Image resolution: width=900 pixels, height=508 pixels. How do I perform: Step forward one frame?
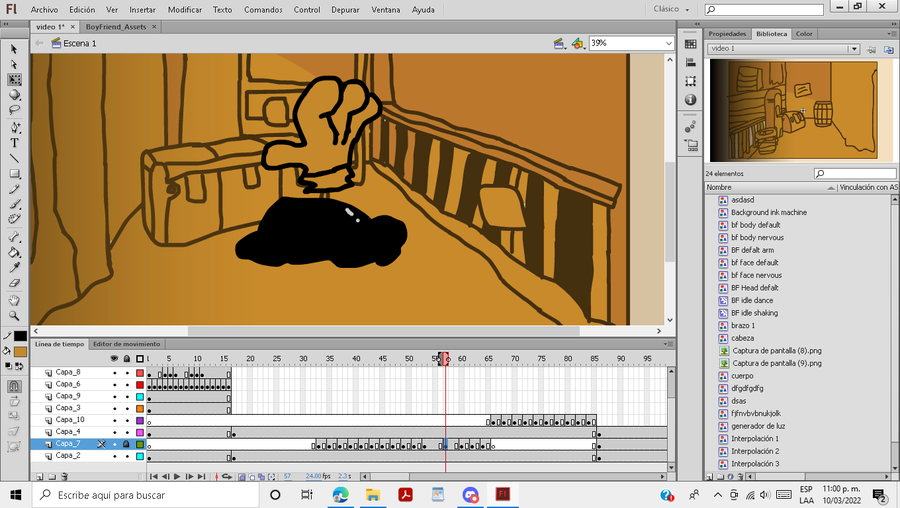[x=189, y=476]
